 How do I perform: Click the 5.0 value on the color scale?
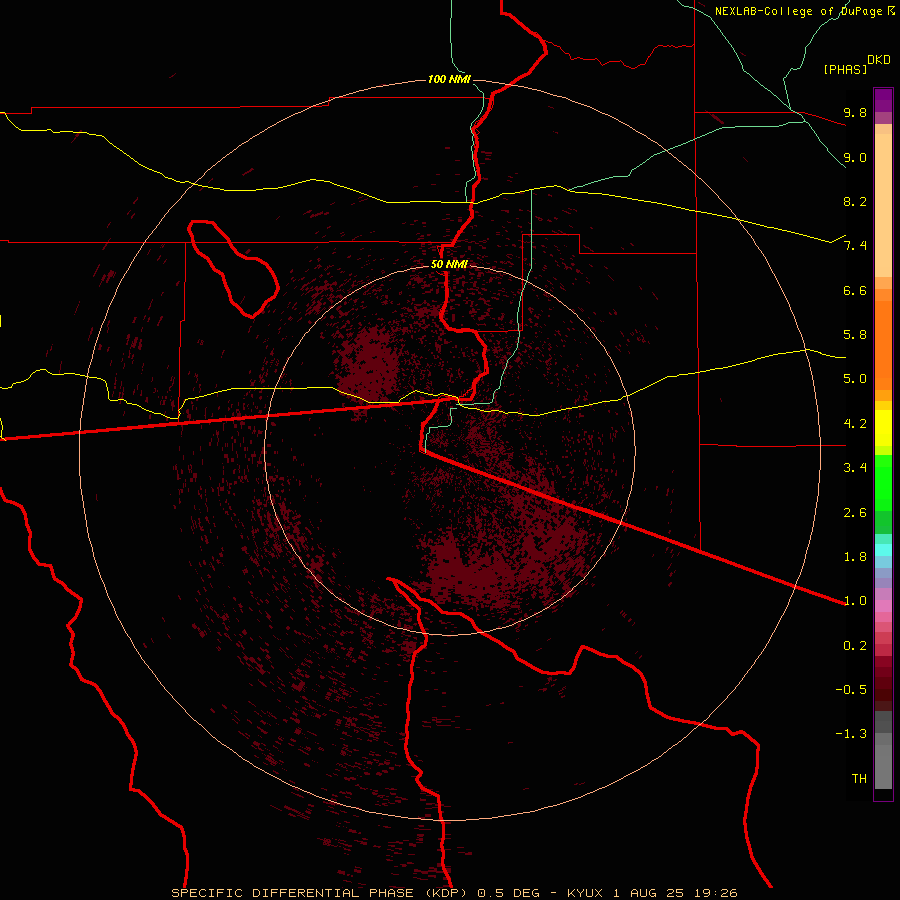click(x=855, y=379)
